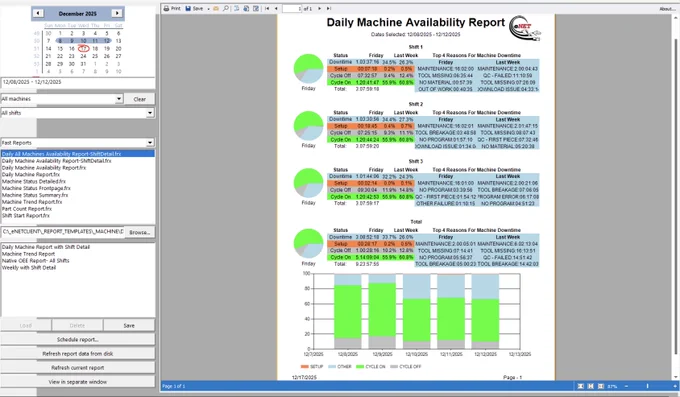Click Refresh current report button

click(78, 367)
